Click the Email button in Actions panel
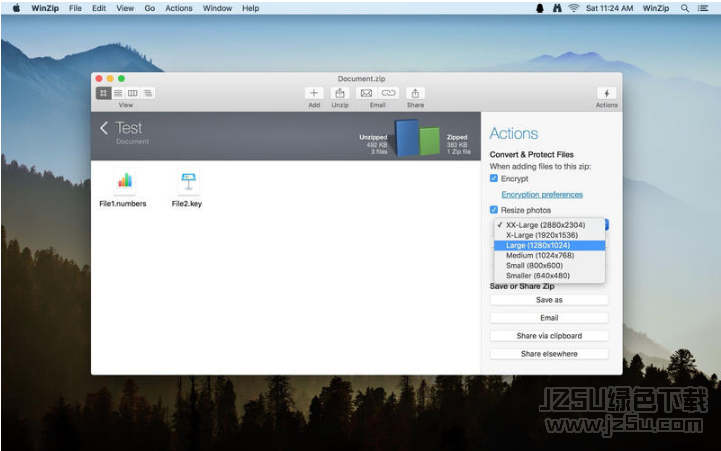 click(549, 318)
